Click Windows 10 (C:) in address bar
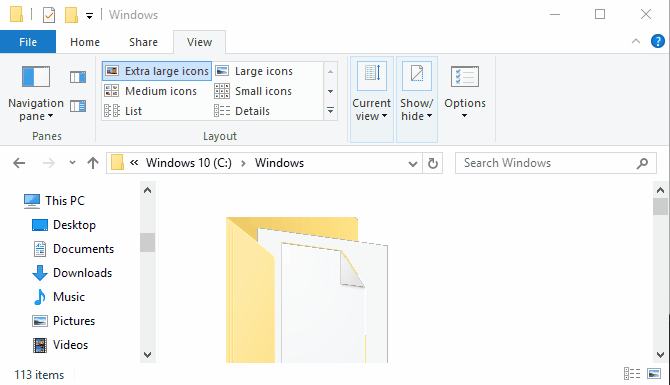 (188, 163)
